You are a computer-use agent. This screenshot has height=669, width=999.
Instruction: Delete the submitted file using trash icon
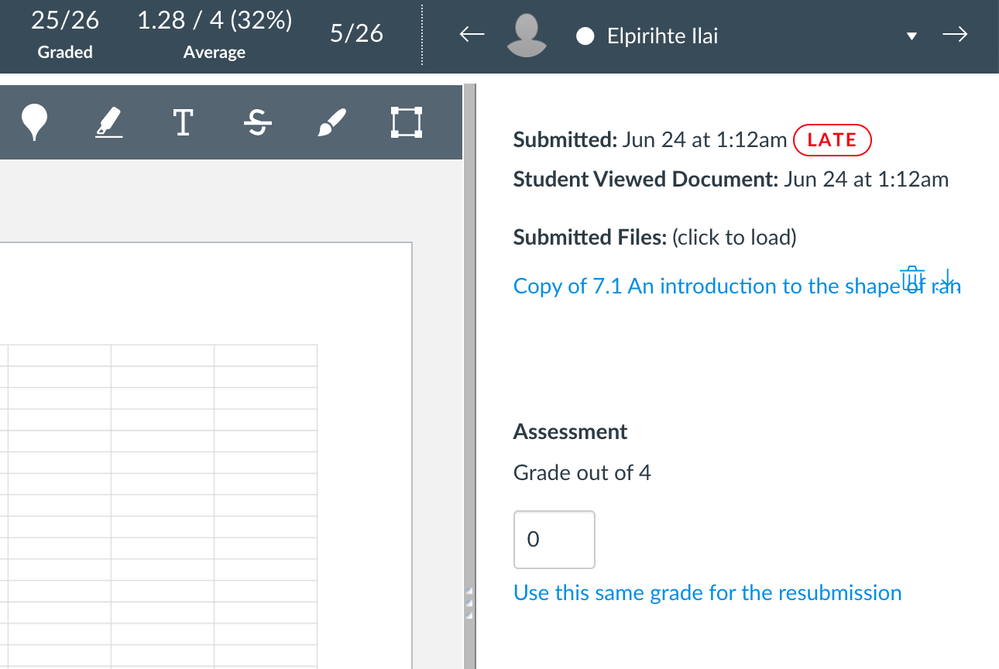pos(912,279)
